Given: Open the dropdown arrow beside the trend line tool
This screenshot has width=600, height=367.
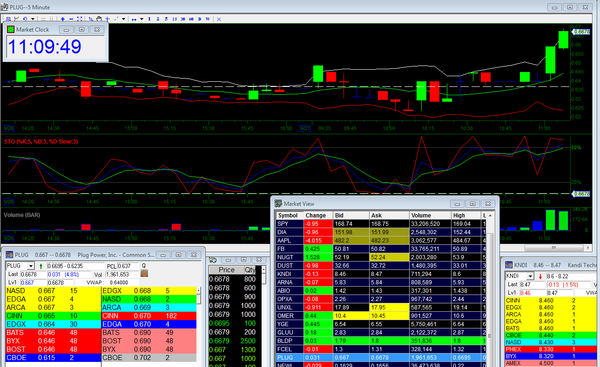Looking at the screenshot, I should [124, 19].
